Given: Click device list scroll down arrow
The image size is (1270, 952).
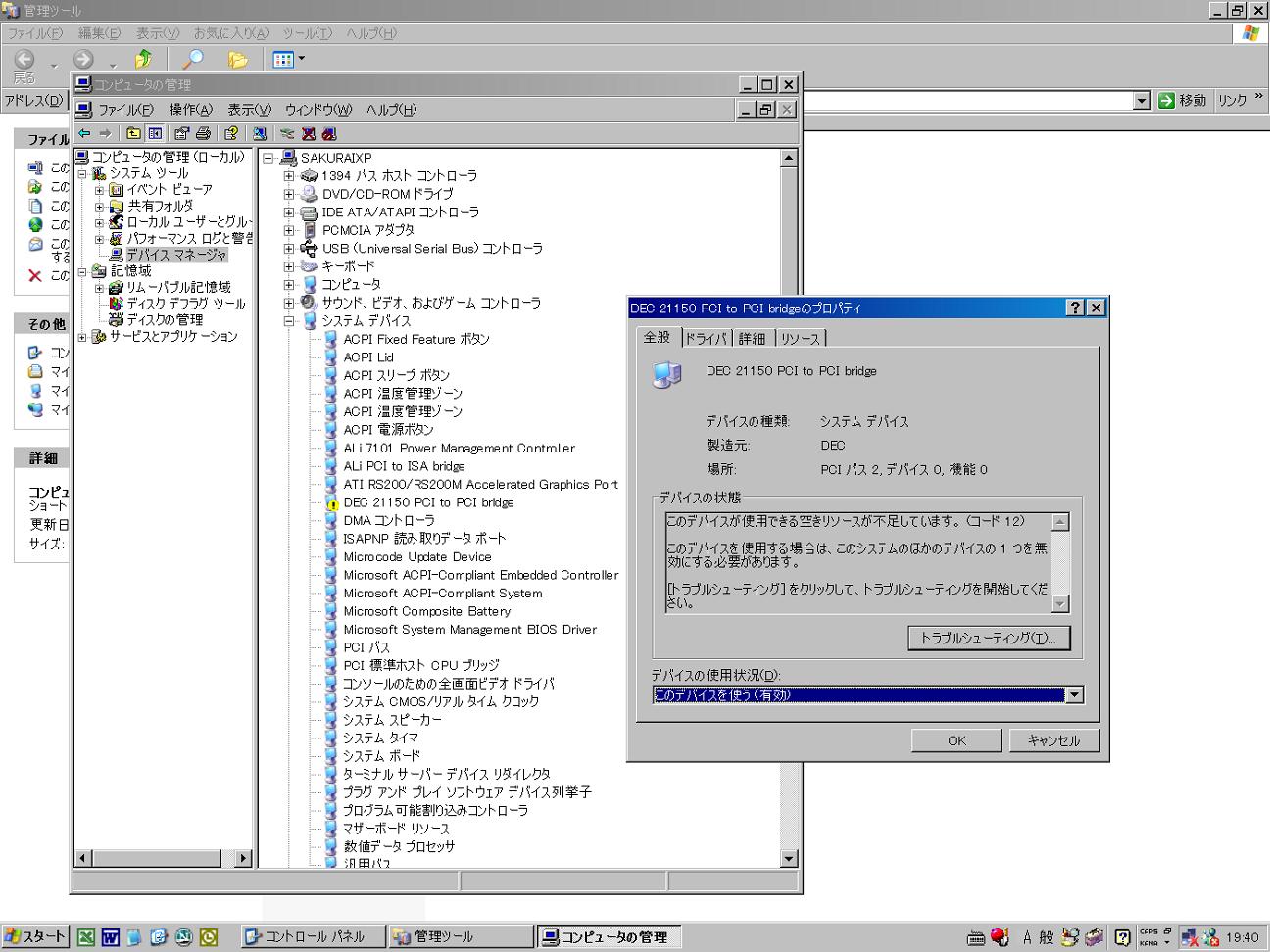Looking at the screenshot, I should coord(789,859).
